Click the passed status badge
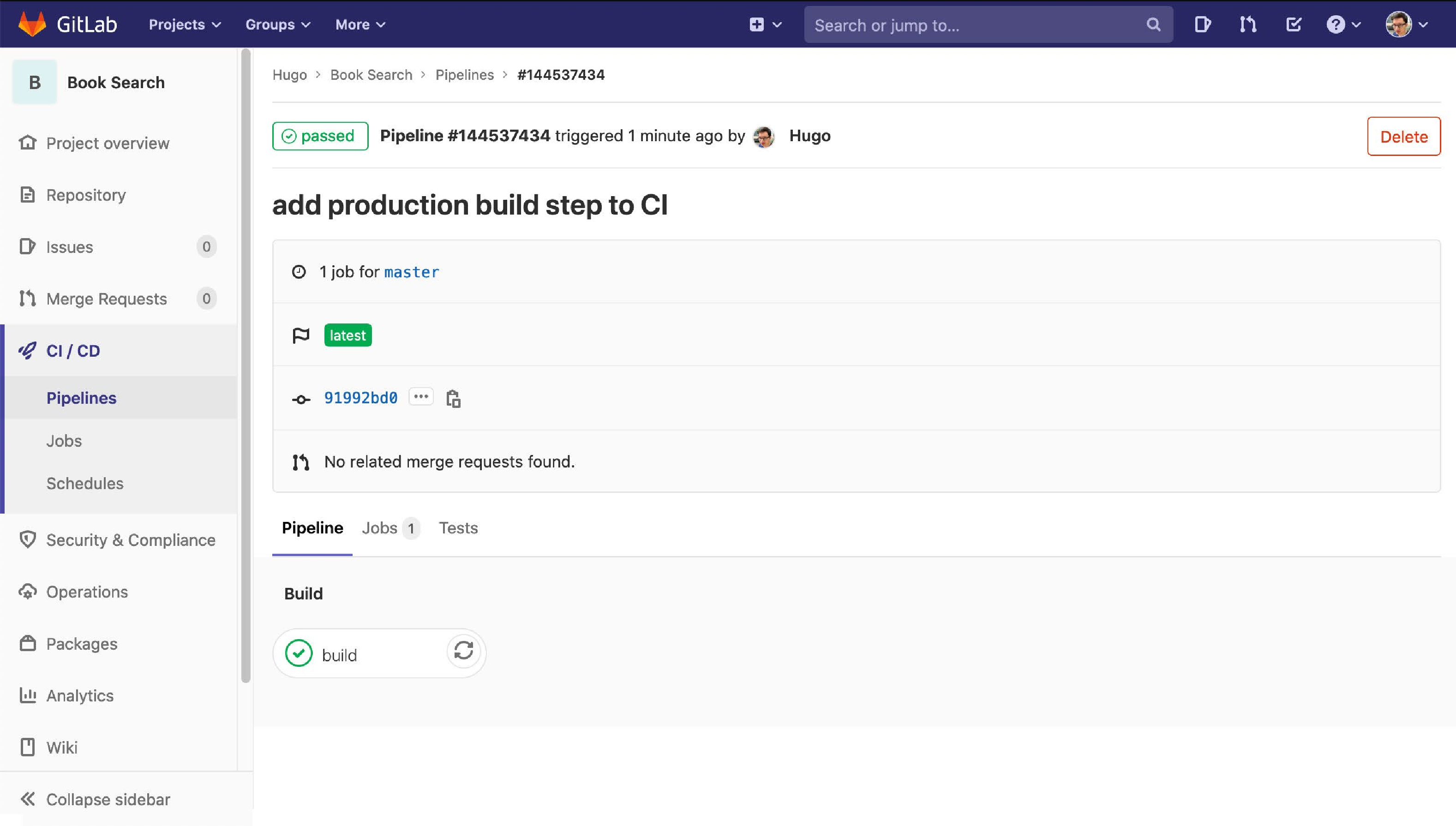This screenshot has width=1456, height=826. point(320,136)
